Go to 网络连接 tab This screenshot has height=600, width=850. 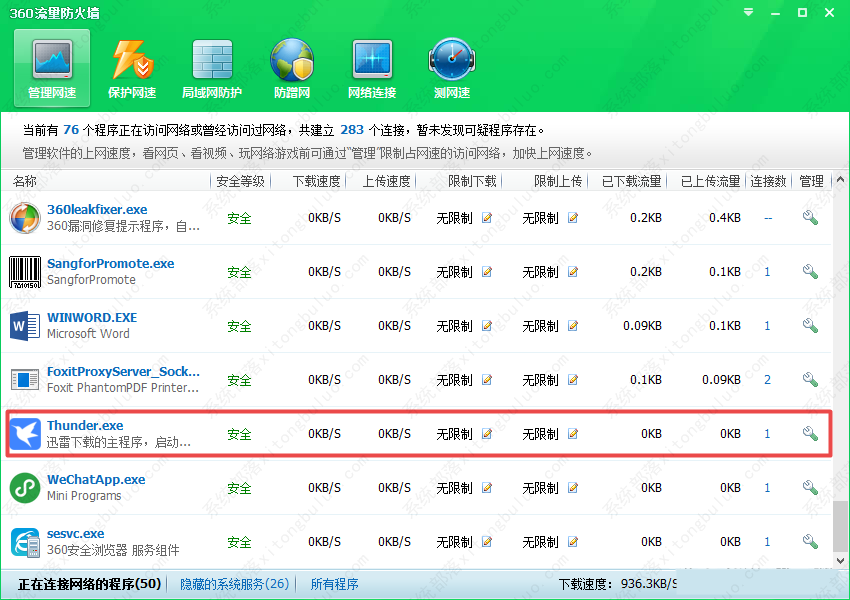coord(372,68)
